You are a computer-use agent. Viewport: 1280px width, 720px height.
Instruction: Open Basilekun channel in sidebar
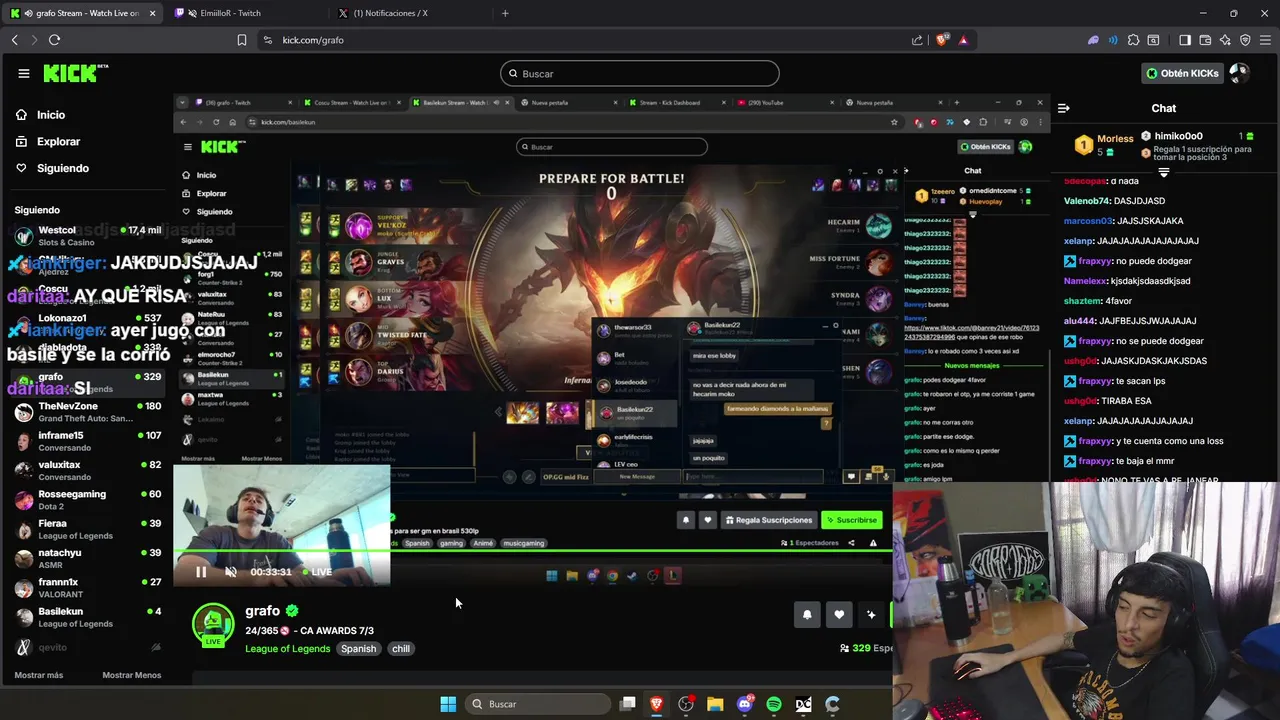click(x=86, y=617)
